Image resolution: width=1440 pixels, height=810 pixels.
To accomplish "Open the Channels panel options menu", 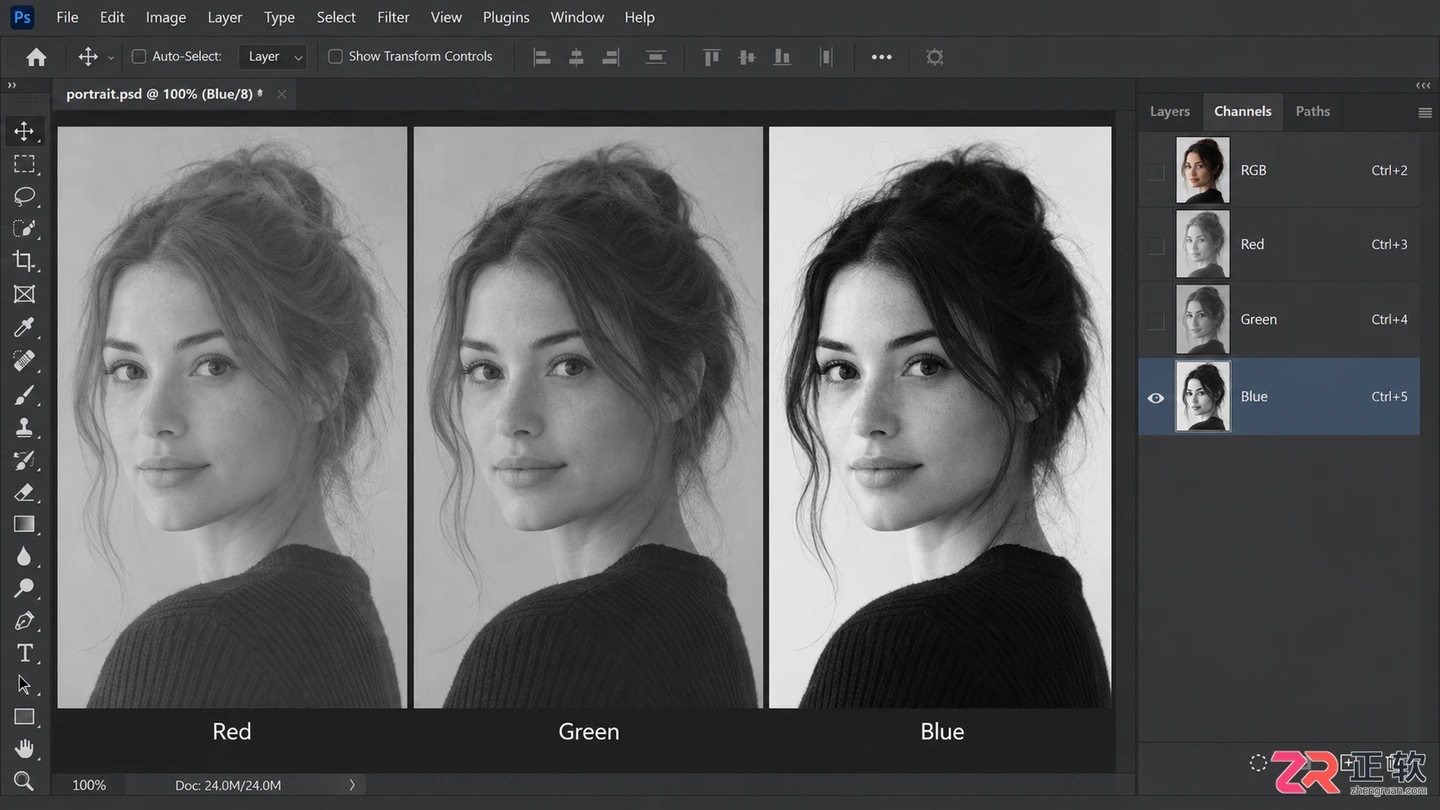I will [x=1425, y=112].
